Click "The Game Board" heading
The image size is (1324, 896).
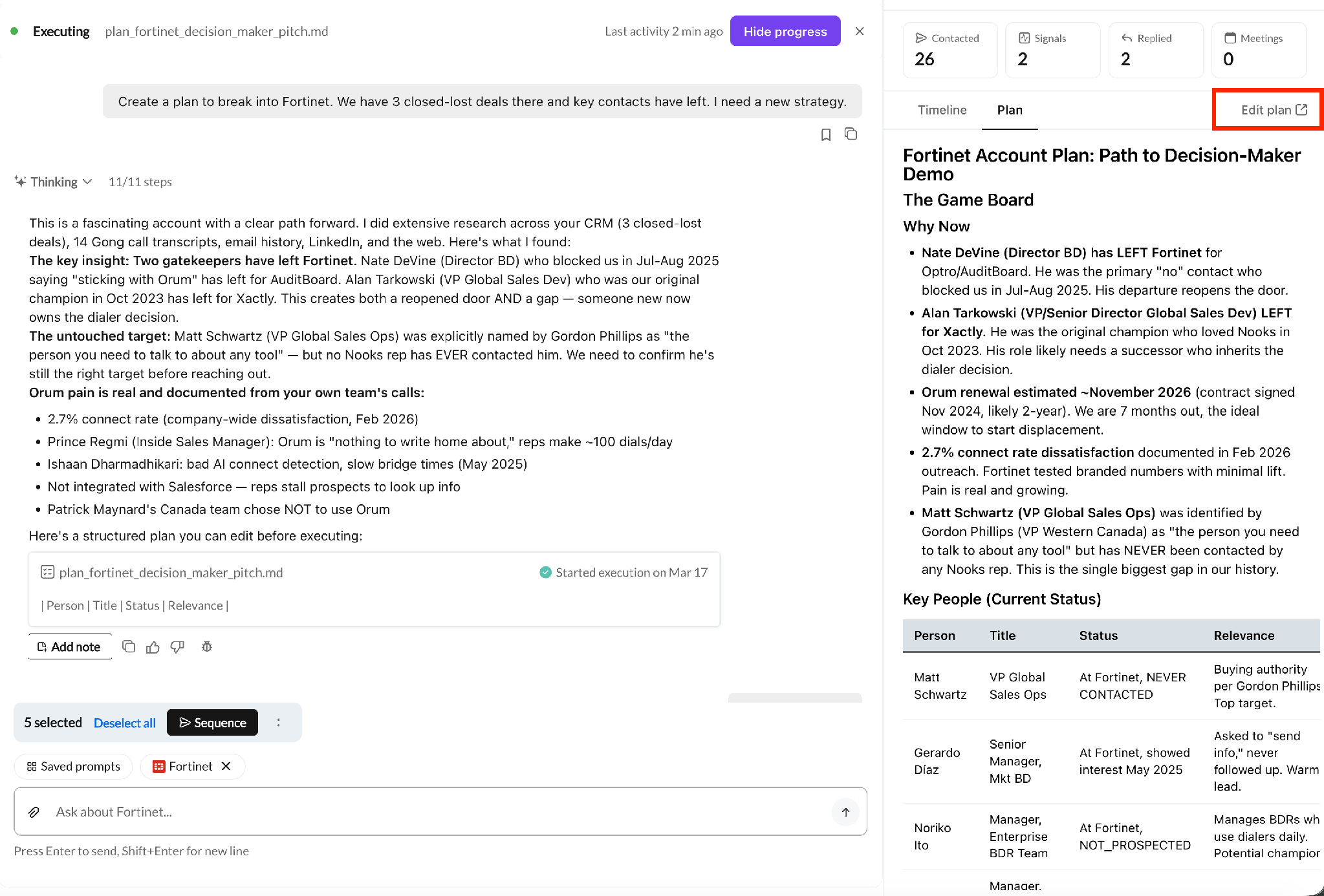tap(968, 200)
